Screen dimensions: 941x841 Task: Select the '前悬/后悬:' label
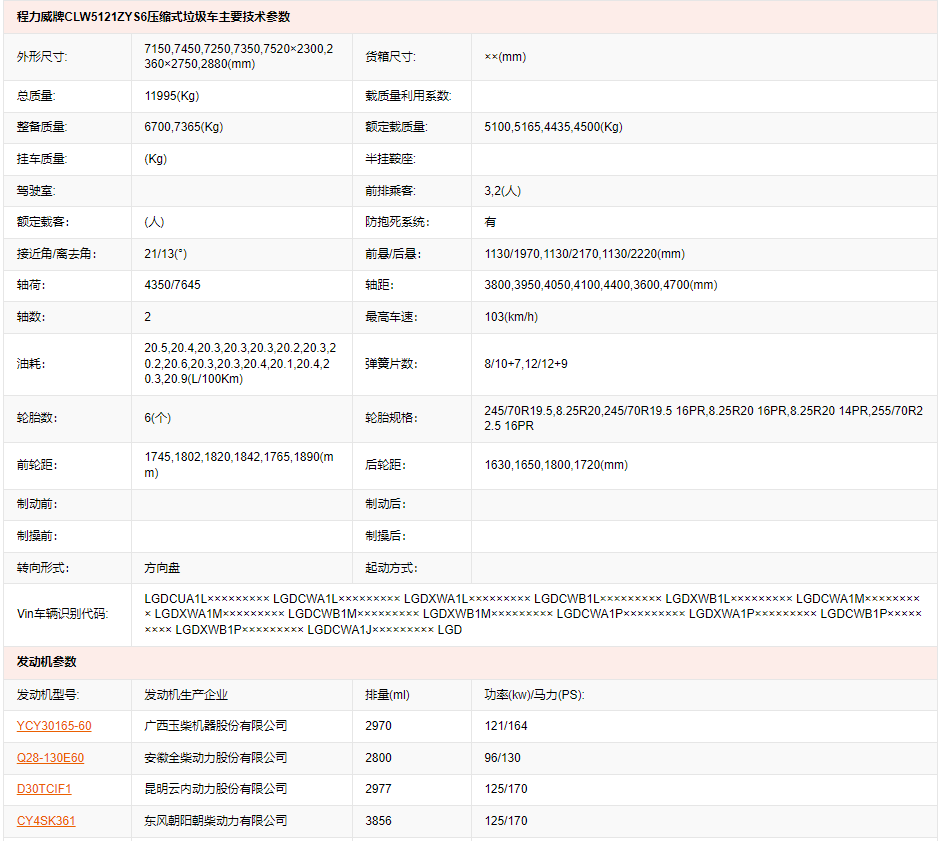click(393, 254)
